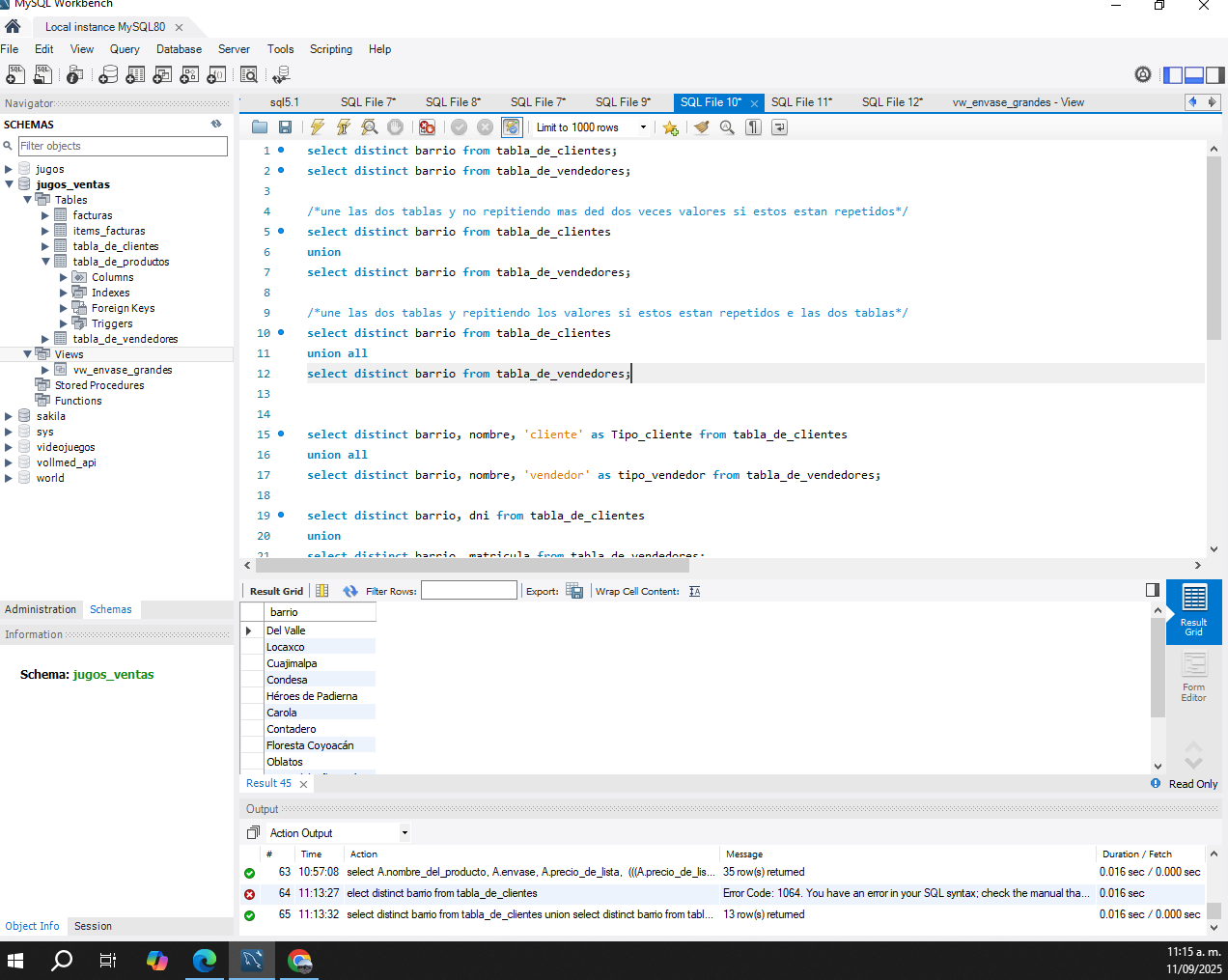Switch to the SQL File 11 tab
This screenshot has height=980, width=1228.
(x=801, y=102)
